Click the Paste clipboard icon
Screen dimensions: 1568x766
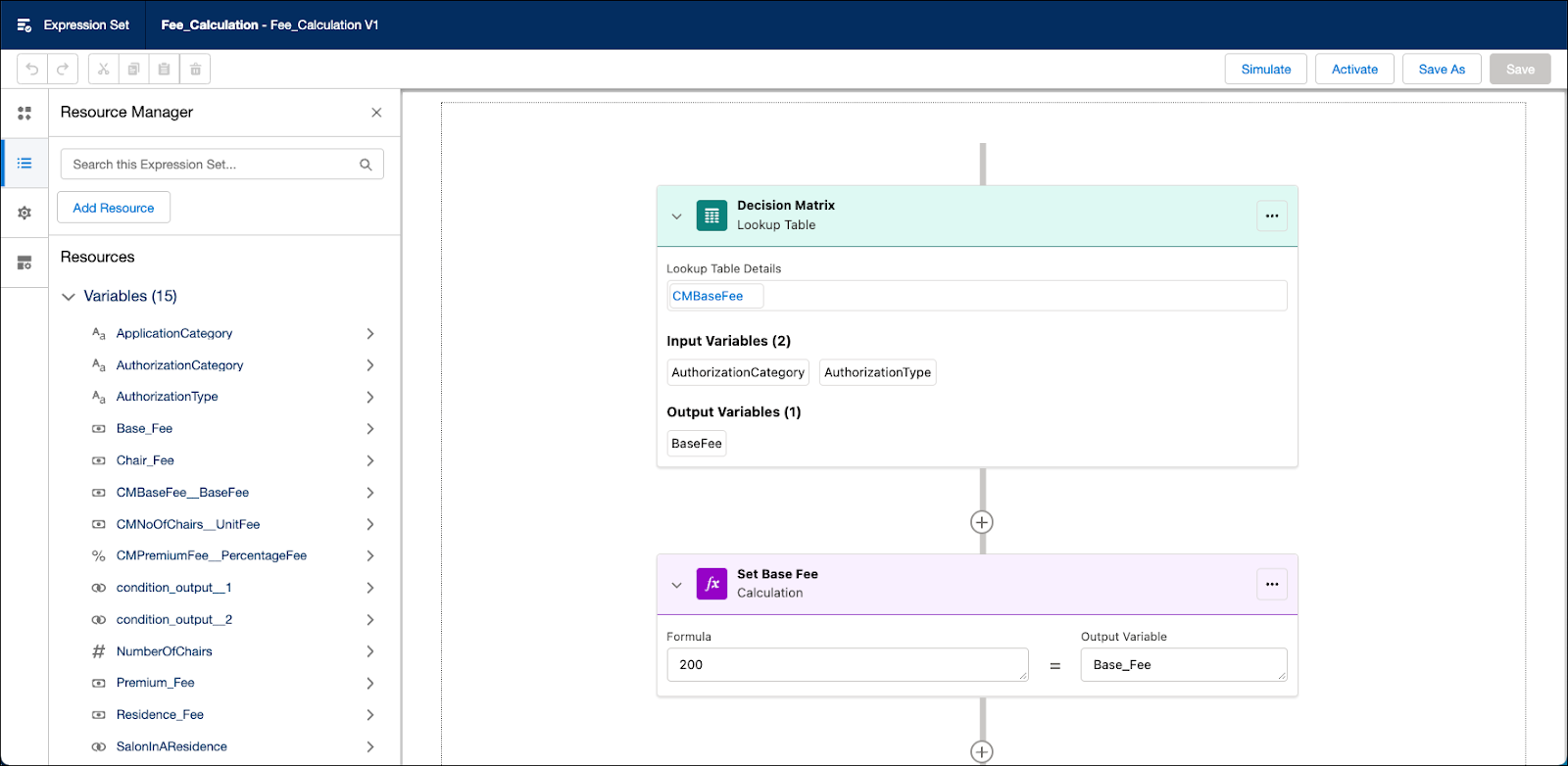pos(165,70)
